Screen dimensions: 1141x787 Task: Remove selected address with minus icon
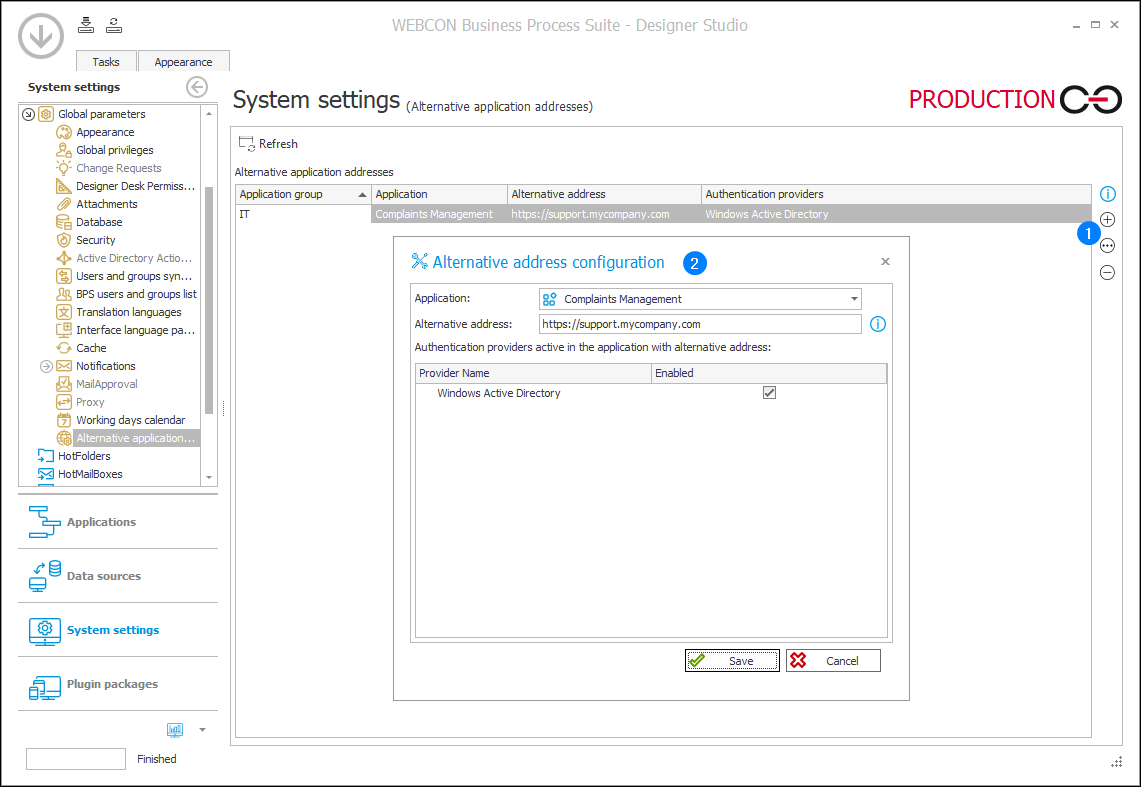click(1108, 273)
